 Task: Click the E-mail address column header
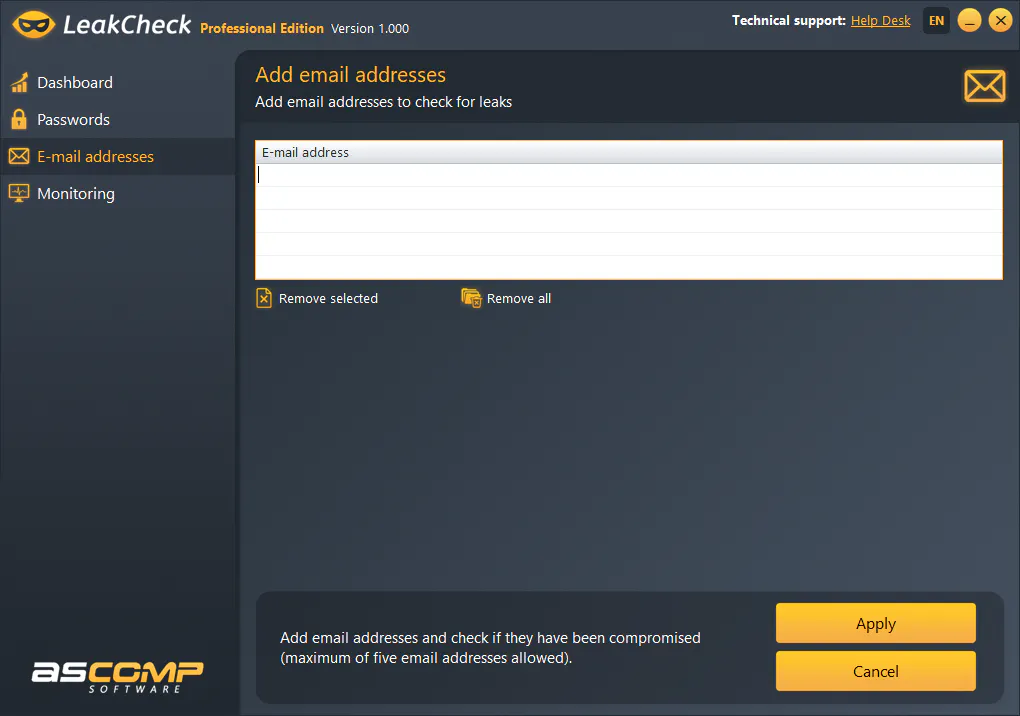628,152
